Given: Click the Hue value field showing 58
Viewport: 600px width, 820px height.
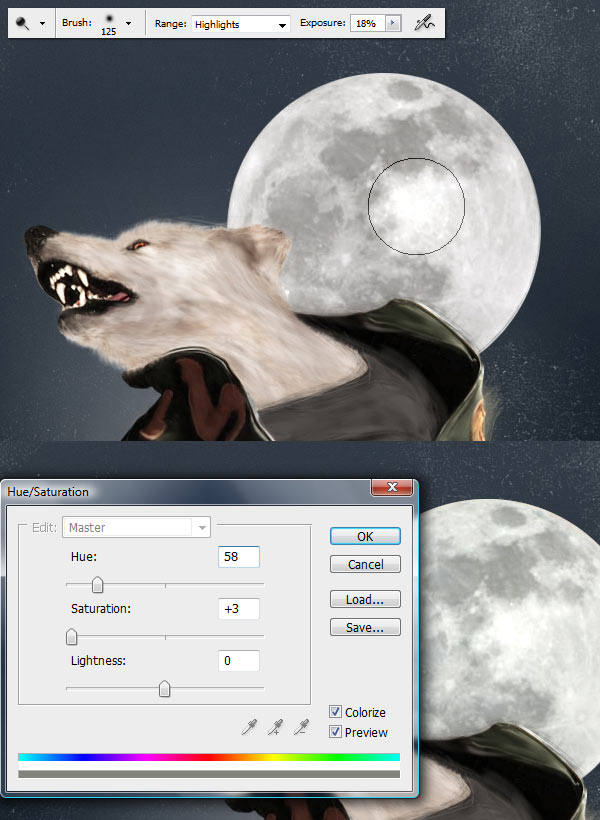Looking at the screenshot, I should (x=239, y=557).
